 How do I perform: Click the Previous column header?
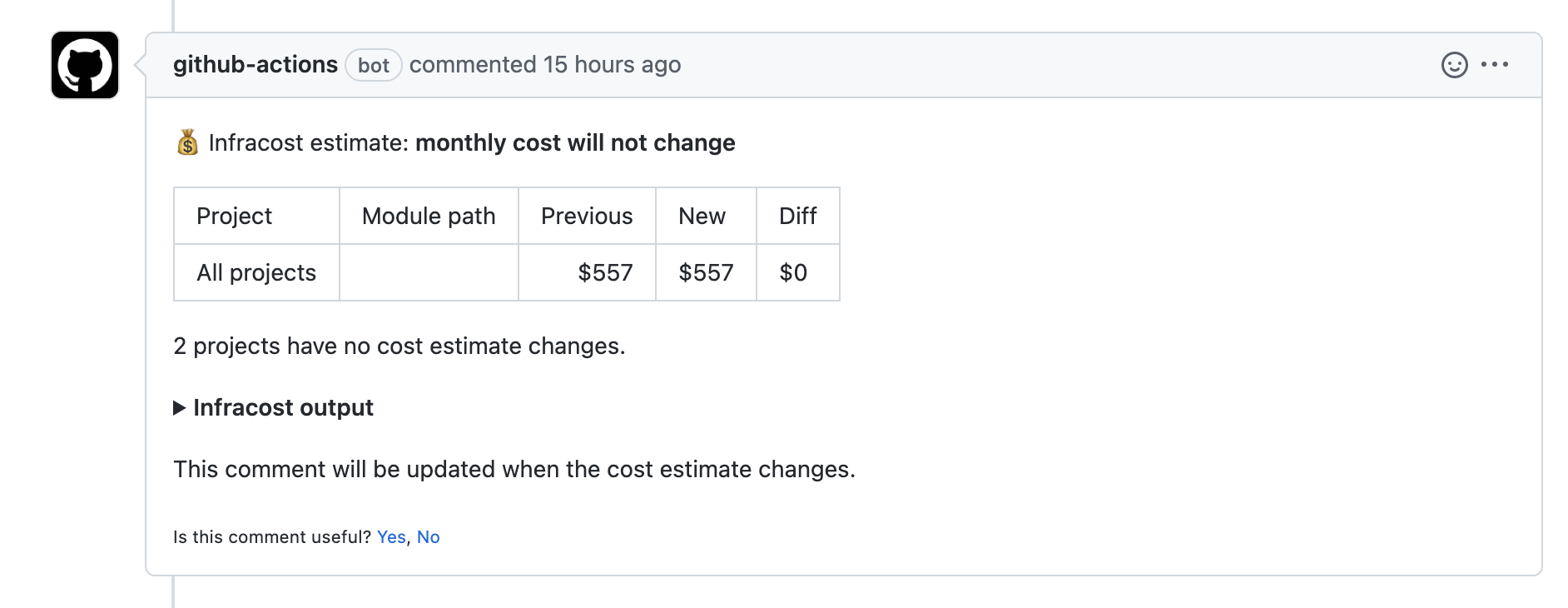click(587, 216)
